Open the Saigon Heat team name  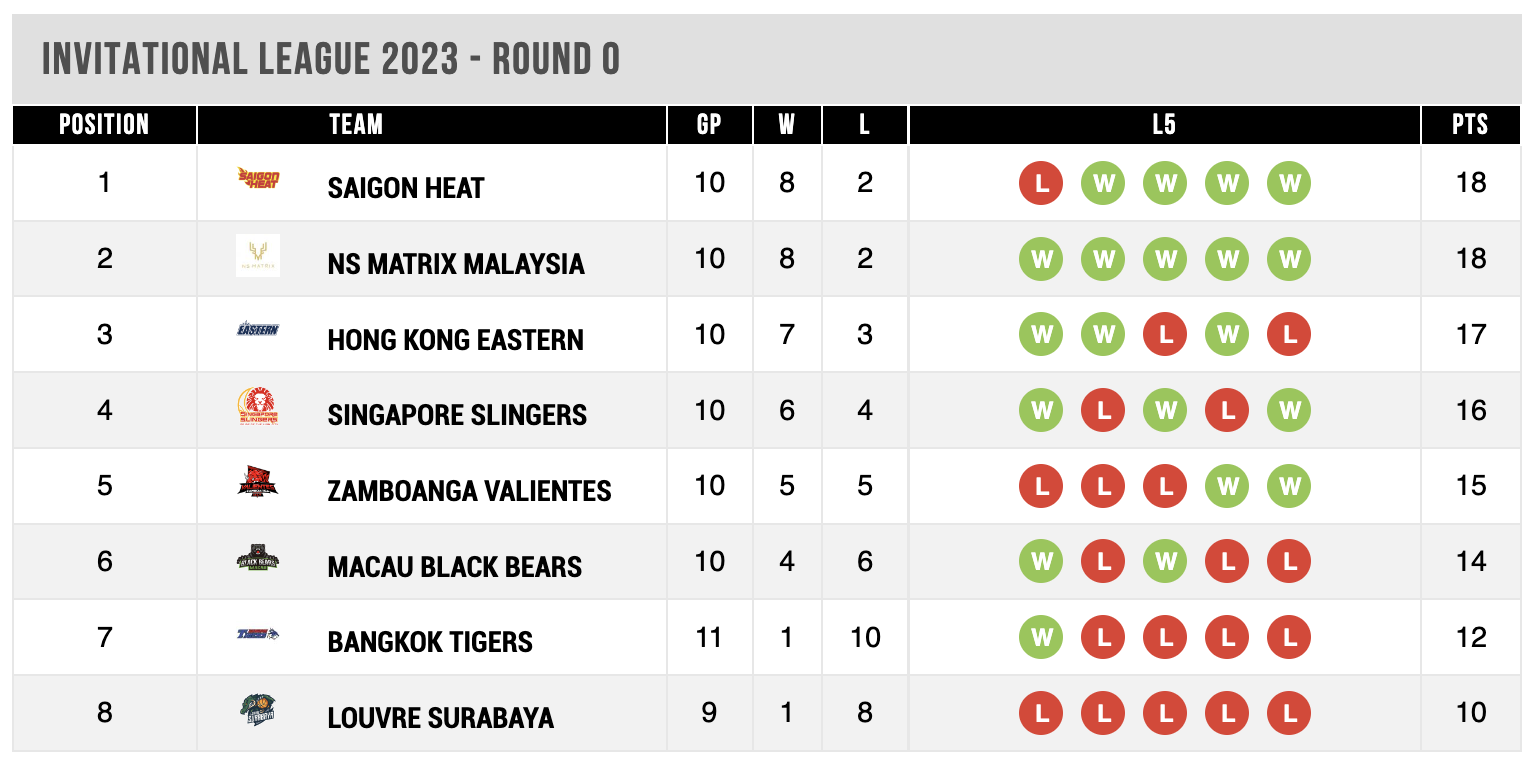pyautogui.click(x=406, y=188)
